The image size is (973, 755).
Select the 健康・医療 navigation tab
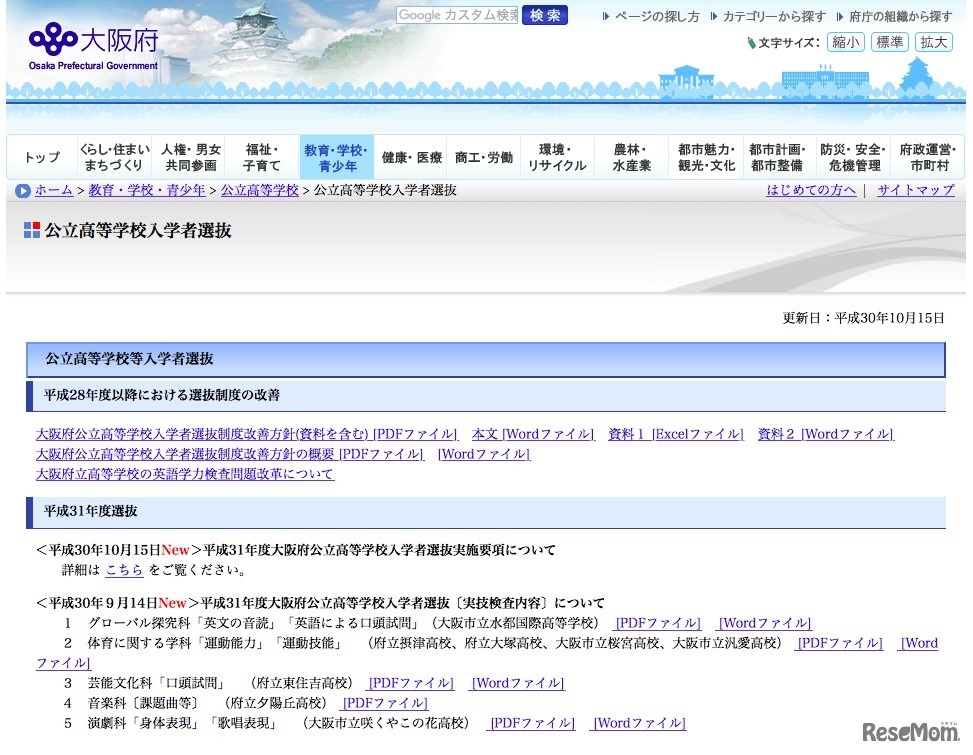[411, 158]
